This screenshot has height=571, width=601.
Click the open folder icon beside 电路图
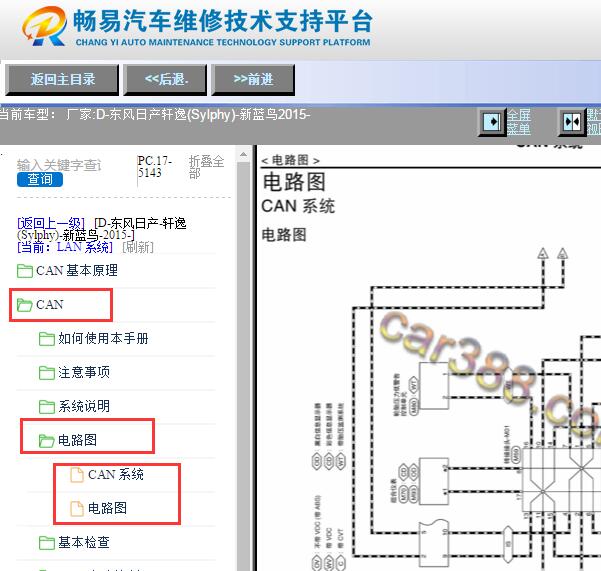[x=47, y=441]
